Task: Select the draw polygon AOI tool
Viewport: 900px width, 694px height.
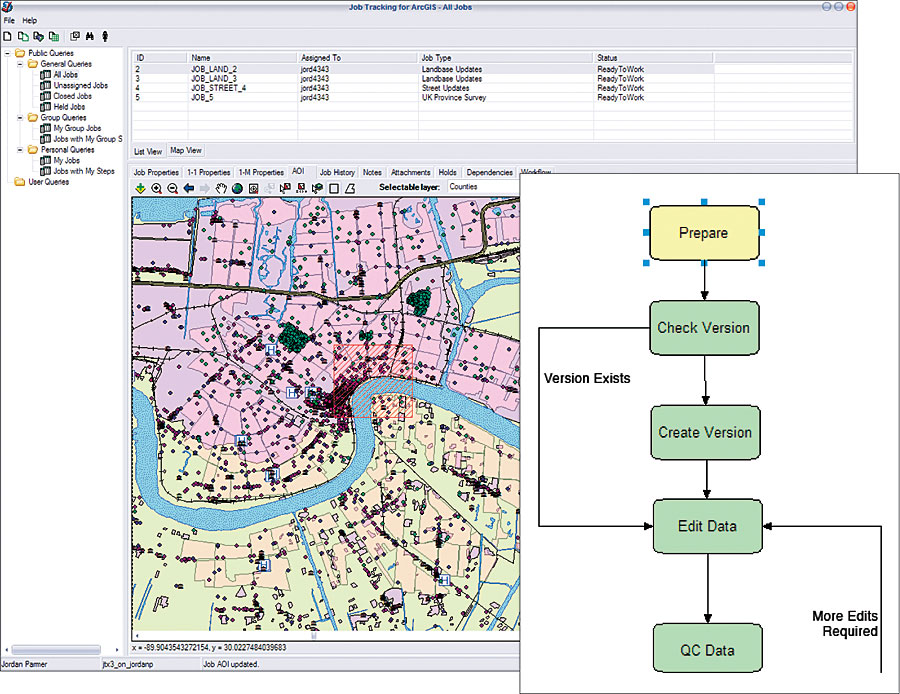Action: point(350,188)
